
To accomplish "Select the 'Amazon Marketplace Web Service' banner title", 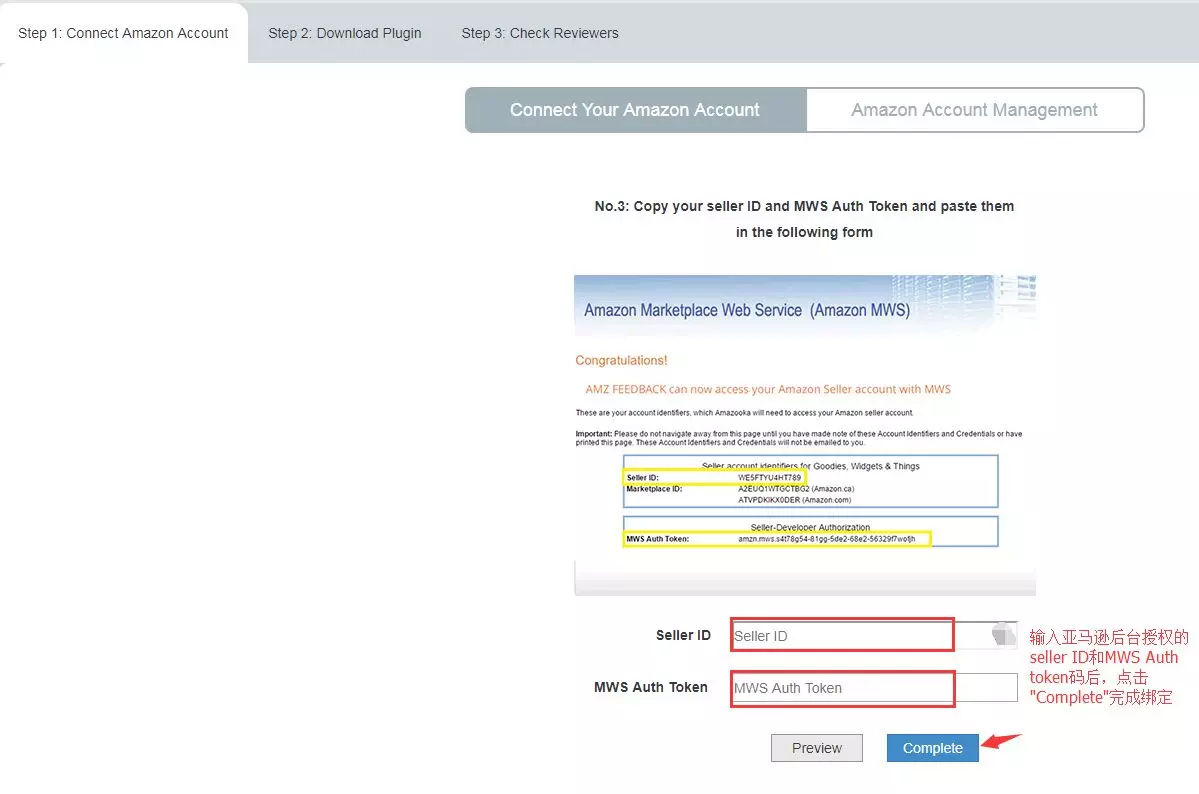I will [x=747, y=310].
